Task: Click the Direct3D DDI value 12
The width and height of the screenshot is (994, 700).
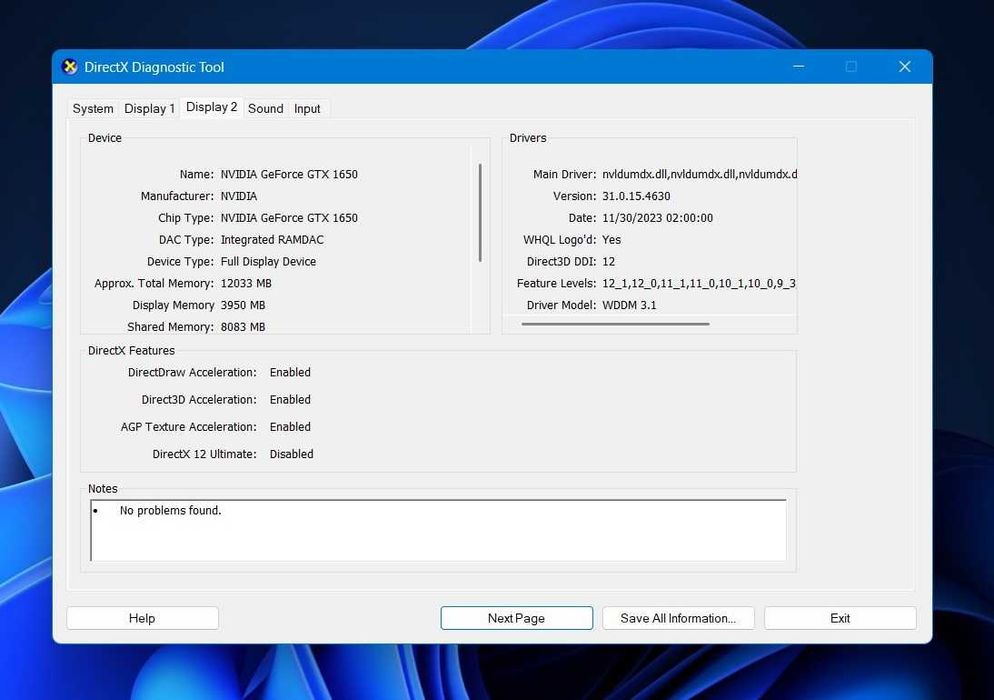Action: pos(609,261)
